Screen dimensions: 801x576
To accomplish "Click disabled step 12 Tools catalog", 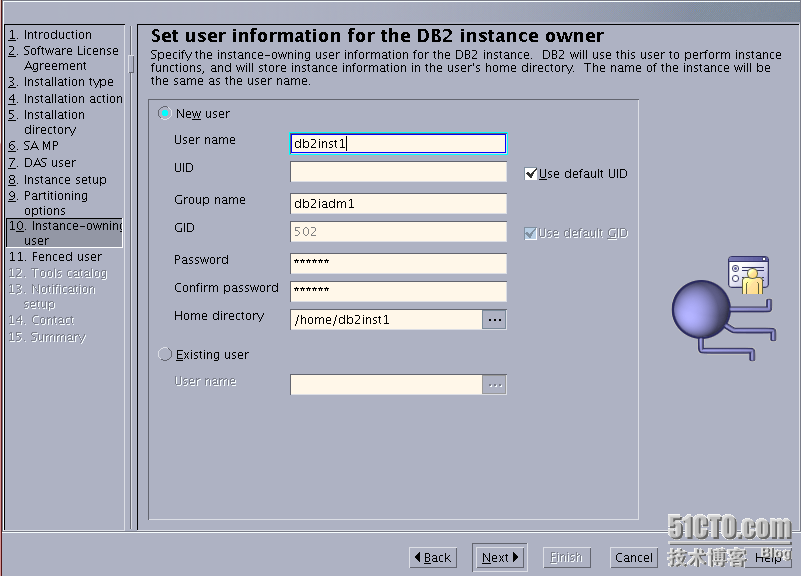I will click(x=58, y=273).
